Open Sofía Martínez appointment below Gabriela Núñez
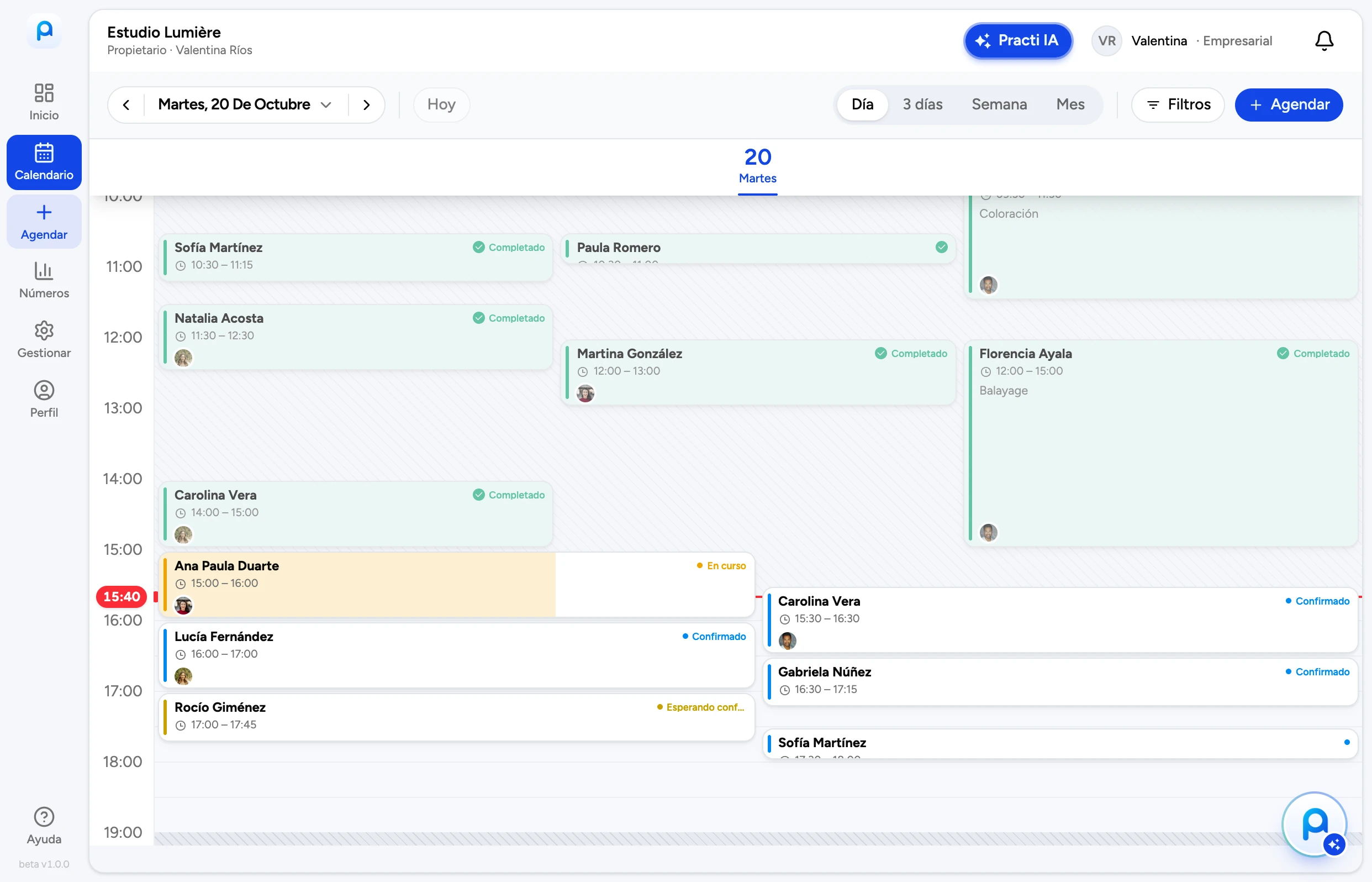The height and width of the screenshot is (882, 1372). pos(1060,744)
